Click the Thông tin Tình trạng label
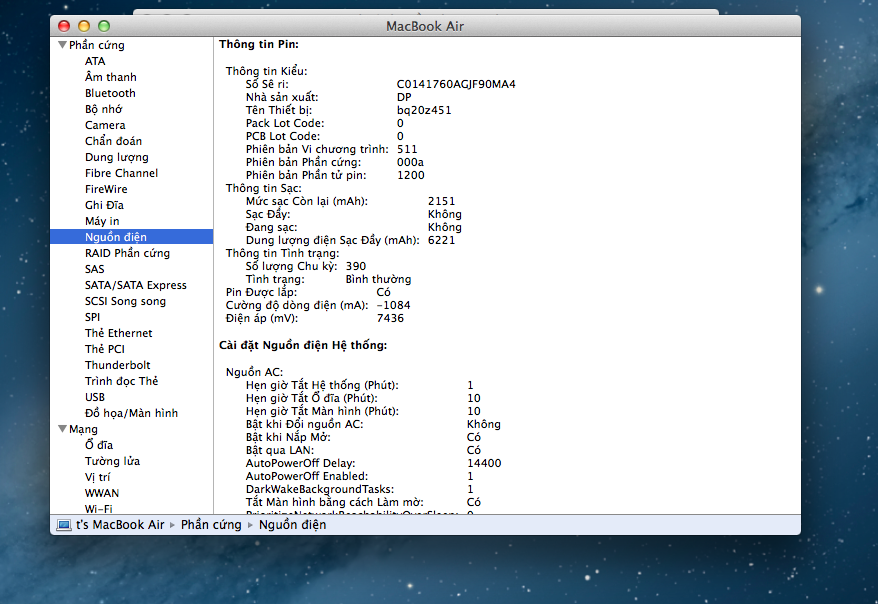 coord(282,253)
